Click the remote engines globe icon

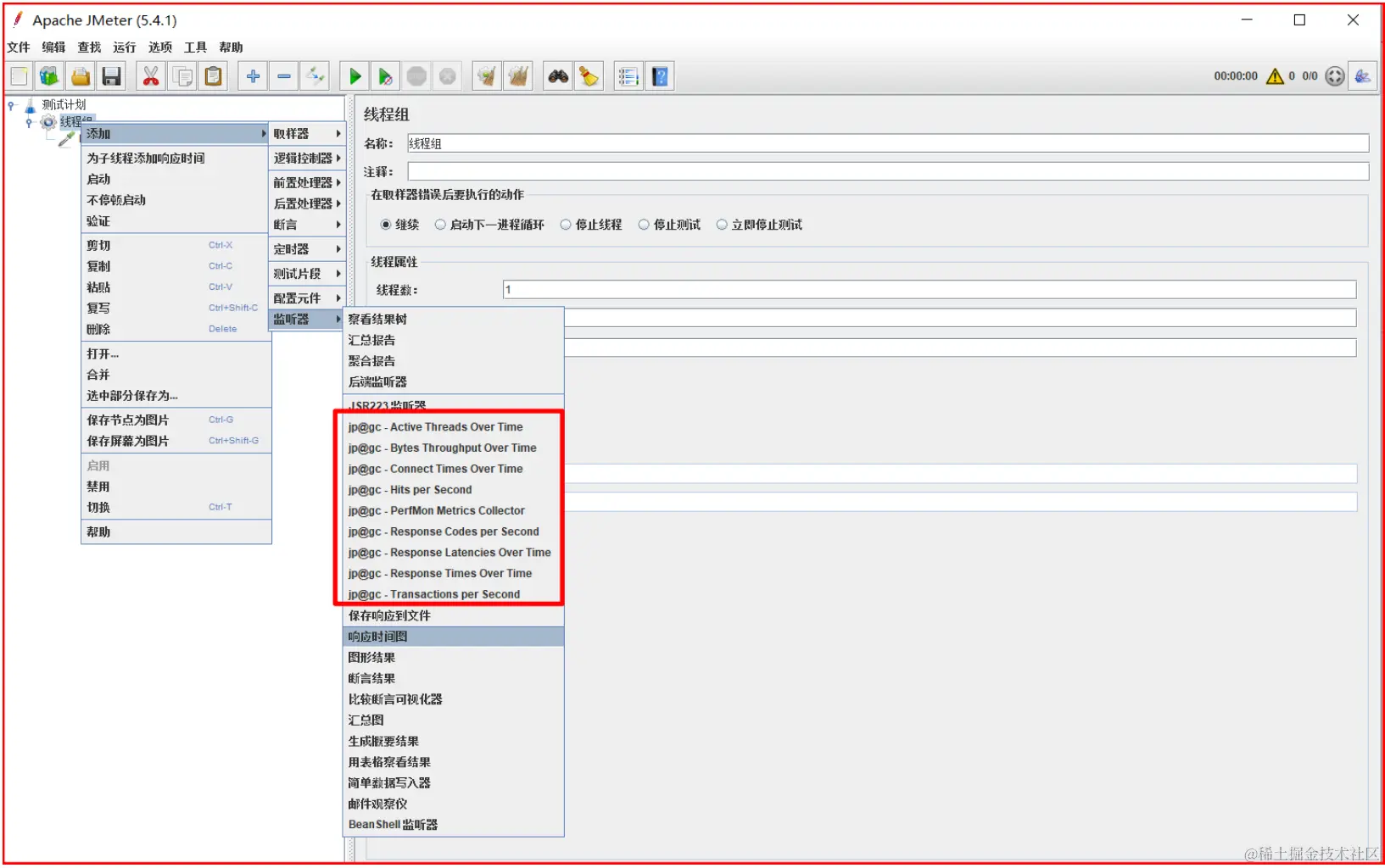coord(1335,76)
